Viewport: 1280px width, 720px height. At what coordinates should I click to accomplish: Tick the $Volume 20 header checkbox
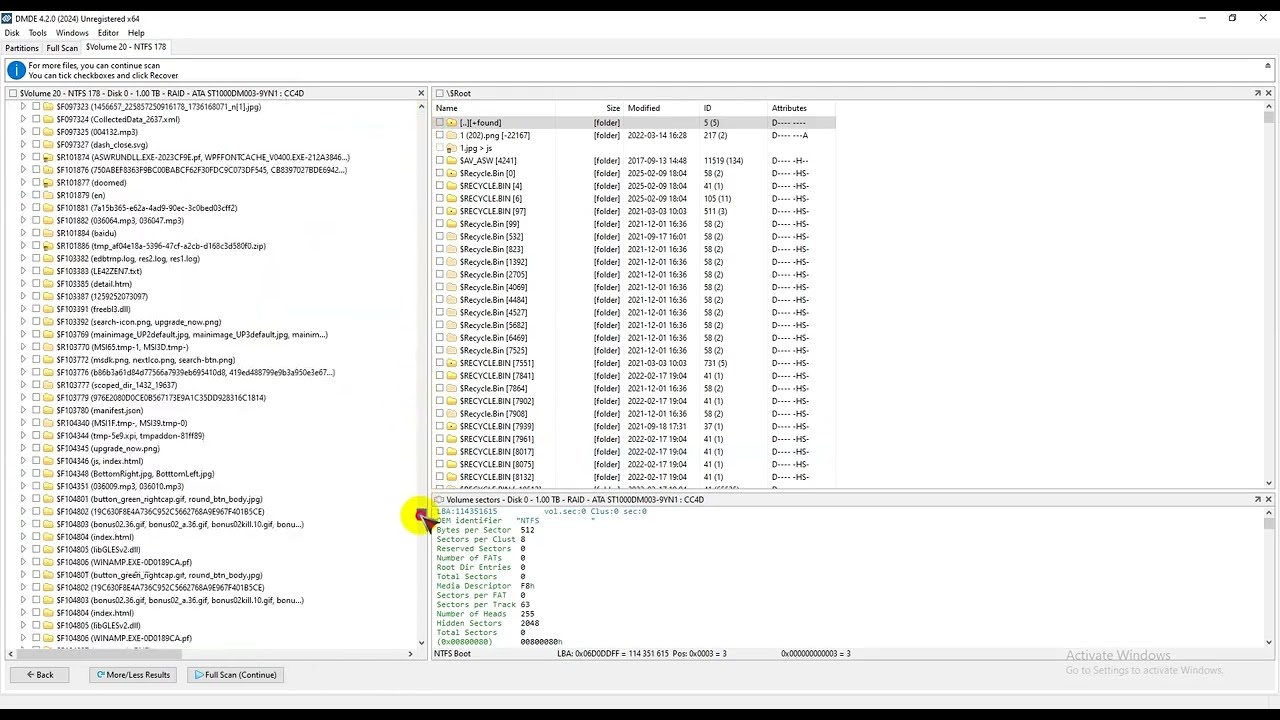click(12, 93)
